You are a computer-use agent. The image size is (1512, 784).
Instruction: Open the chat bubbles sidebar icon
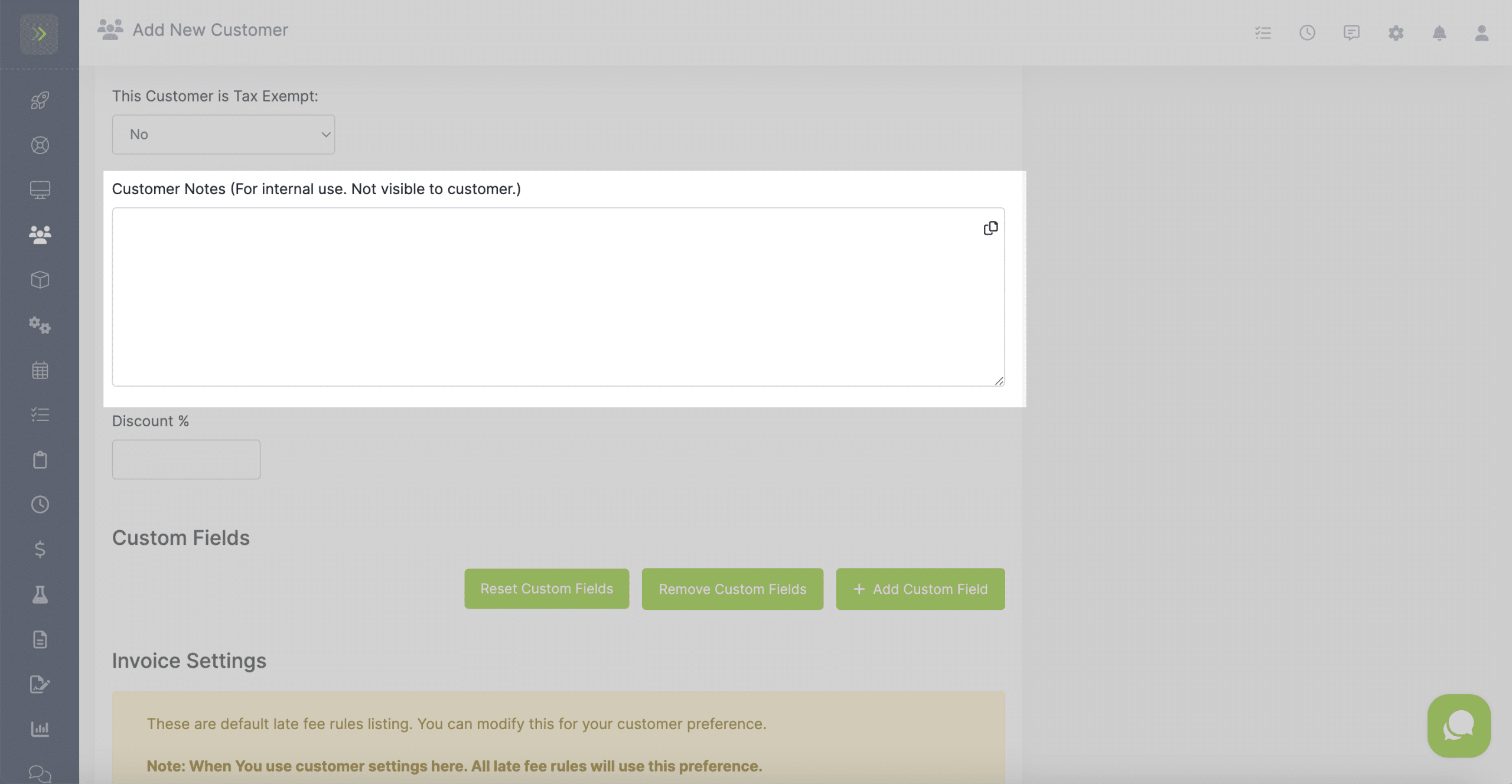click(40, 773)
